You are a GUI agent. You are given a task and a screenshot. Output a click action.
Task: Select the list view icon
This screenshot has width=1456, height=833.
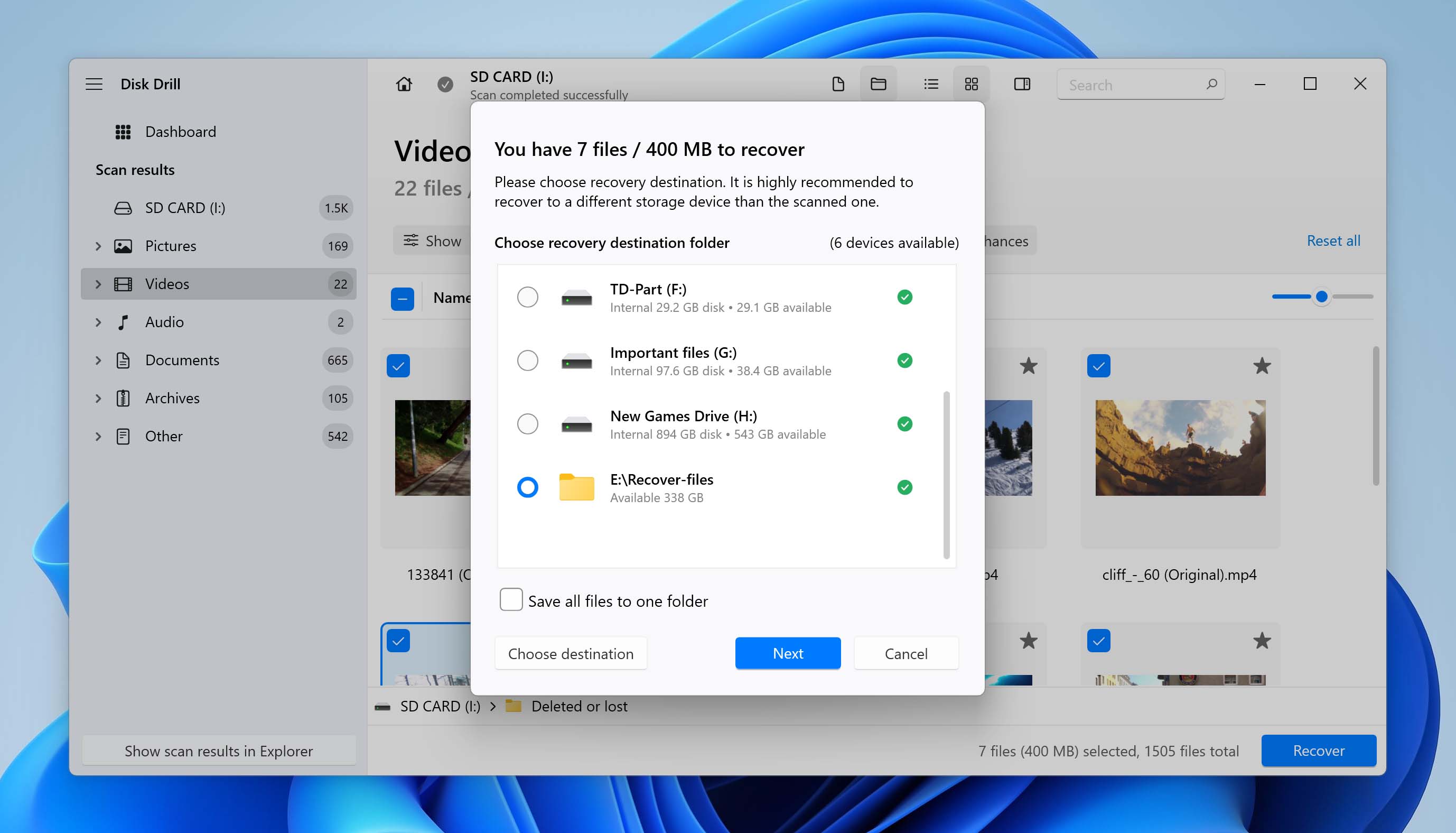coord(929,84)
